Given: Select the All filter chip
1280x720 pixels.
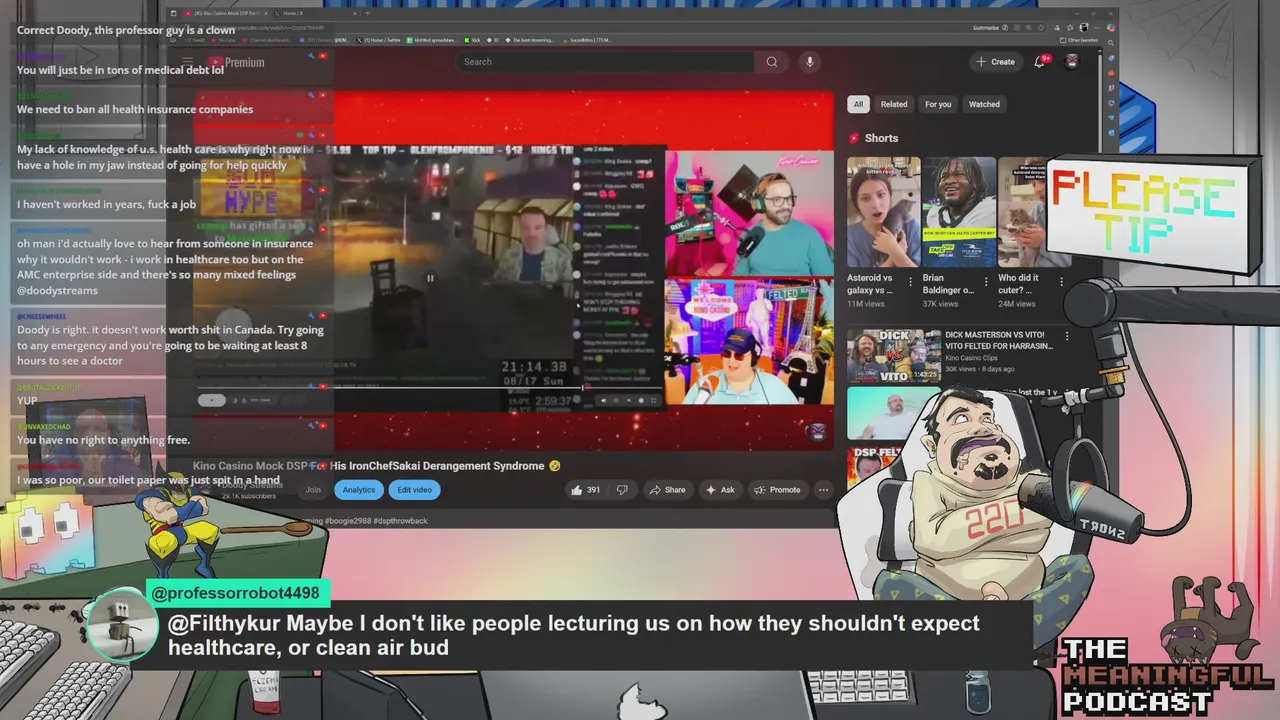Looking at the screenshot, I should pyautogui.click(x=858, y=104).
